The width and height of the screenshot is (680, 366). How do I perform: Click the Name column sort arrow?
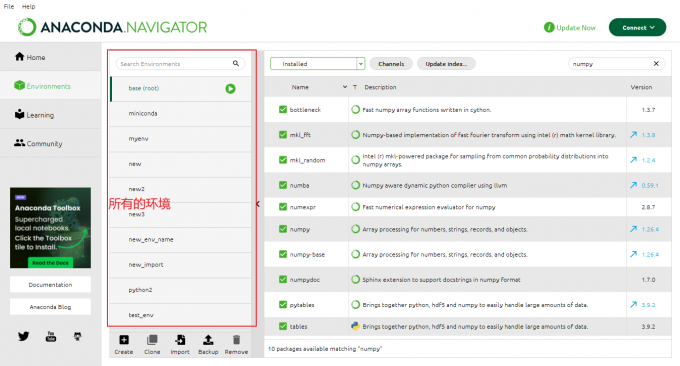345,87
